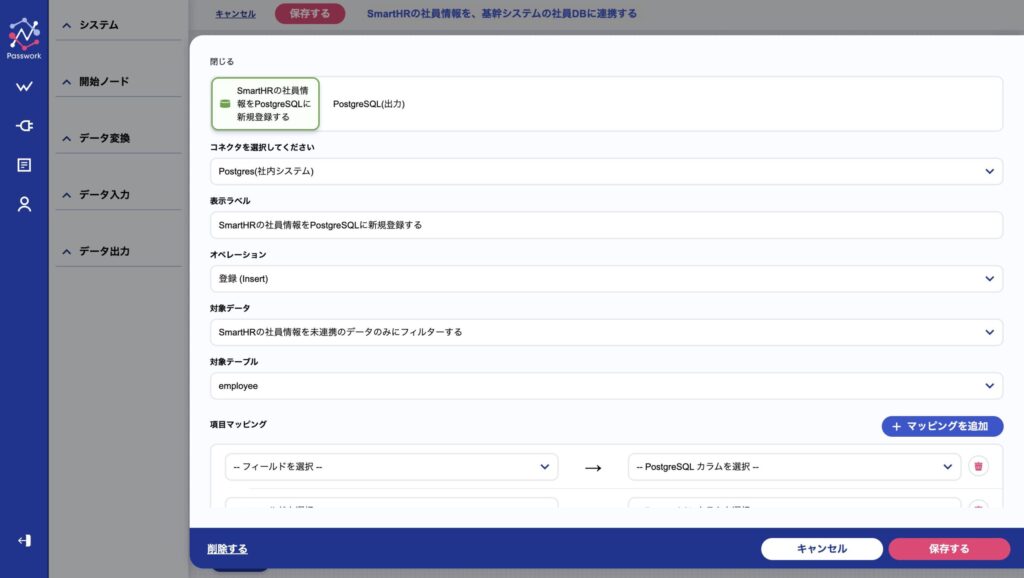The height and width of the screenshot is (578, 1024).
Task: Collapse the データ出力 section
Action: (118, 251)
